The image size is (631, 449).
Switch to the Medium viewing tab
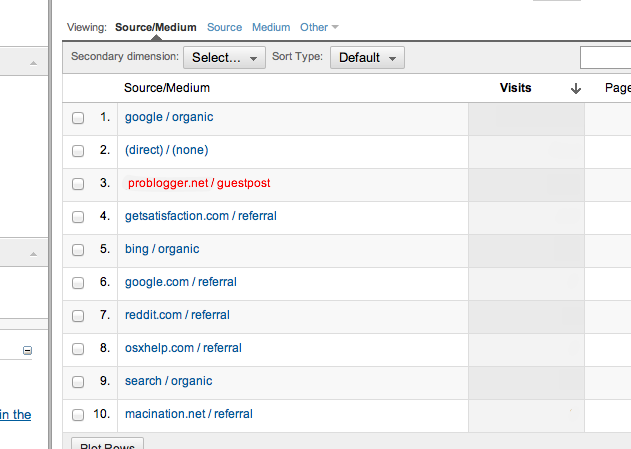point(271,27)
